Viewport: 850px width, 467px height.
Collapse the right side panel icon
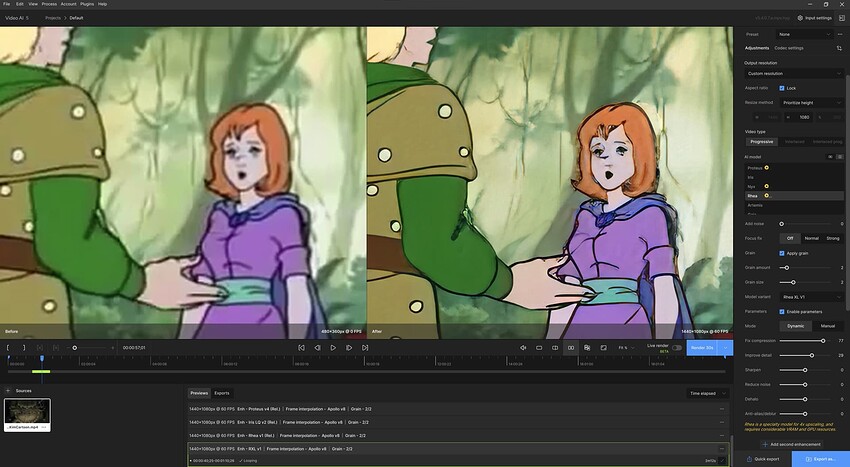click(x=841, y=18)
